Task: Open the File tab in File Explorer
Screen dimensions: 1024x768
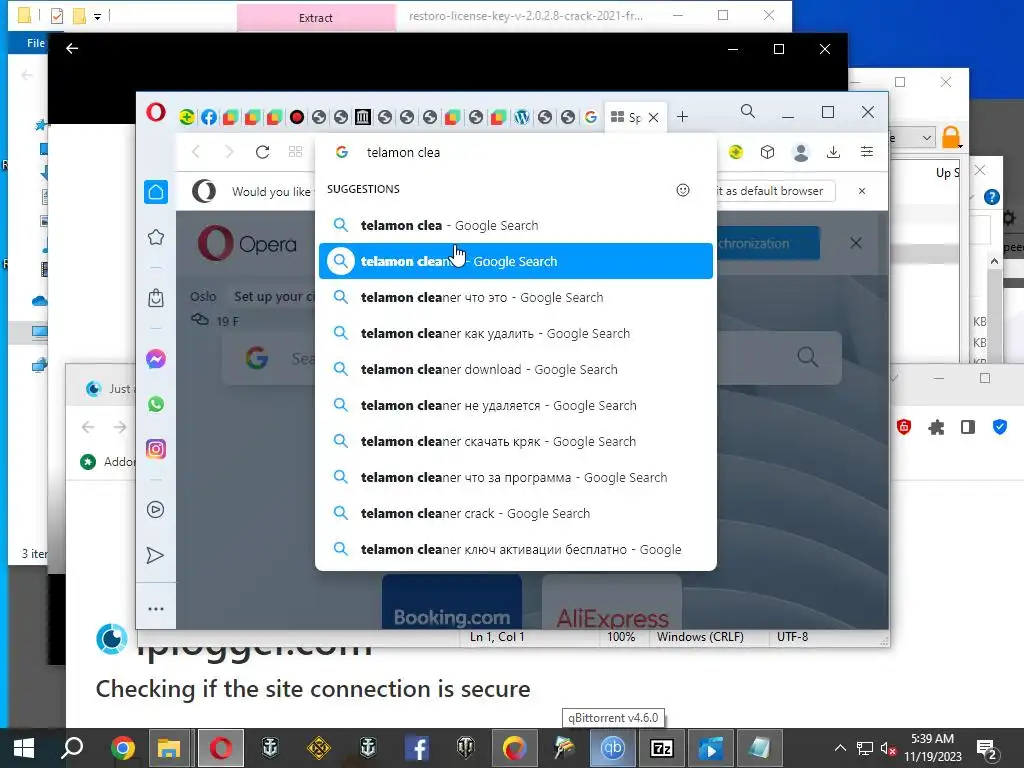Action: pyautogui.click(x=35, y=43)
